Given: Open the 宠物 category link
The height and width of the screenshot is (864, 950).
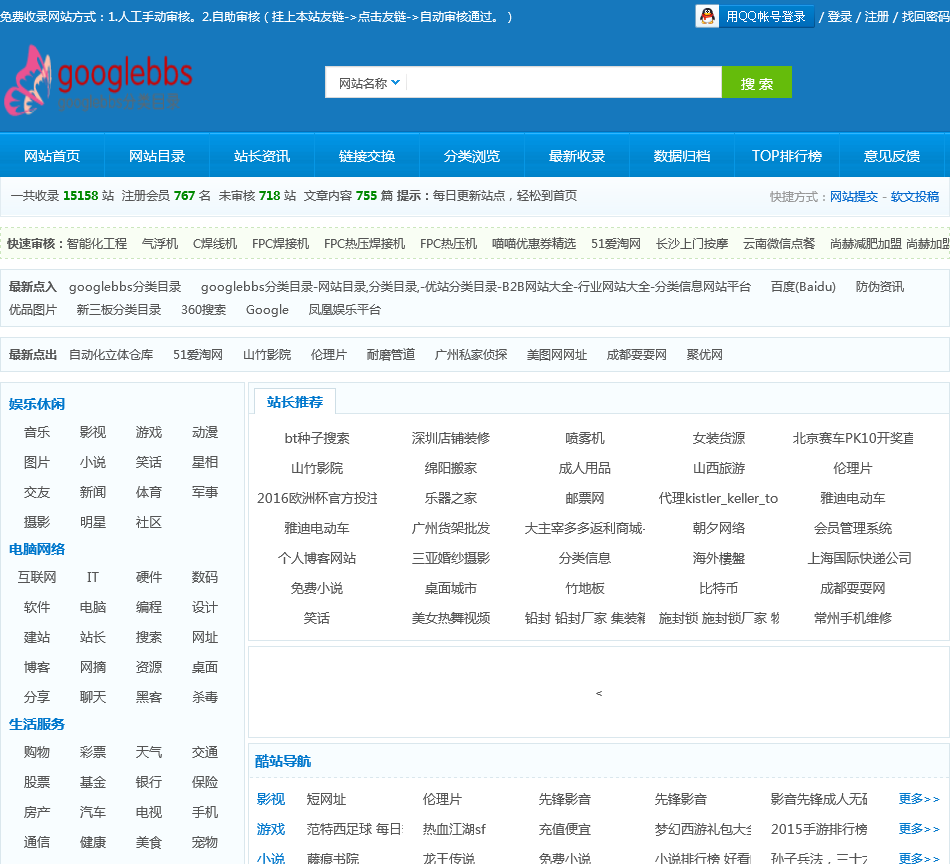Looking at the screenshot, I should point(205,842).
